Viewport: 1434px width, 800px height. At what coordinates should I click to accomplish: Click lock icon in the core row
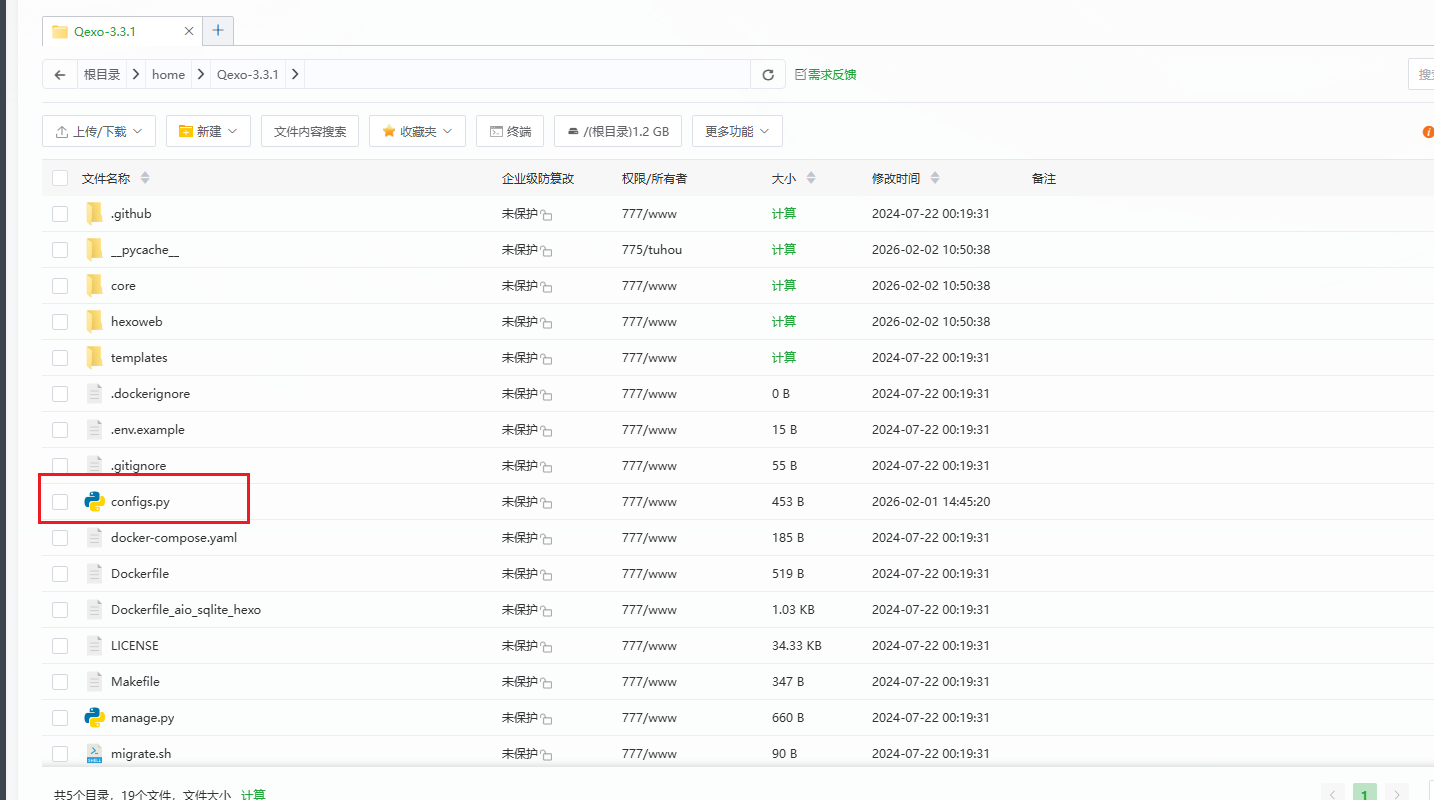pyautogui.click(x=547, y=287)
